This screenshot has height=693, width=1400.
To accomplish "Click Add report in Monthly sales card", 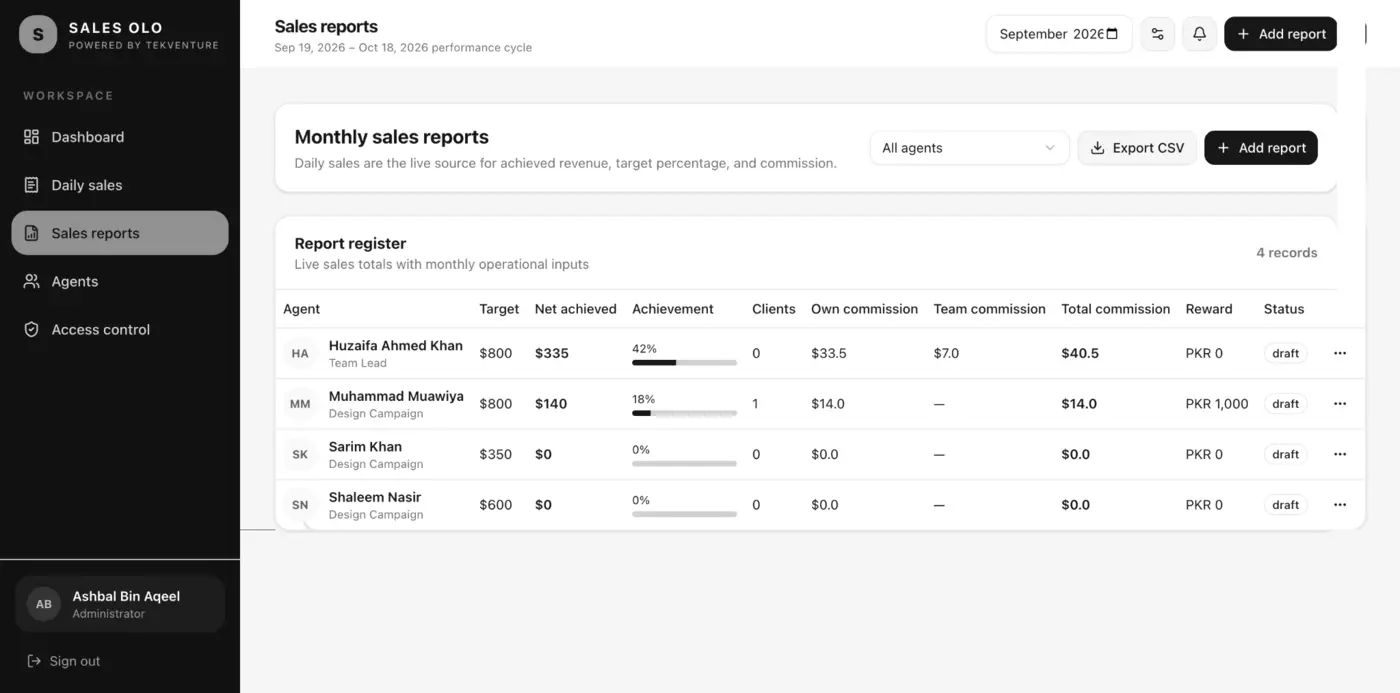I will (1261, 148).
